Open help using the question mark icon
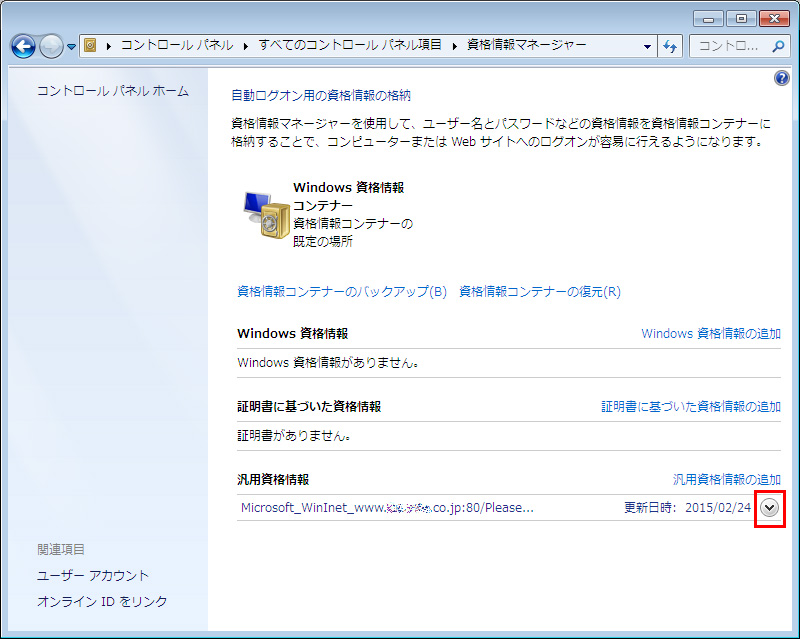 click(x=781, y=78)
